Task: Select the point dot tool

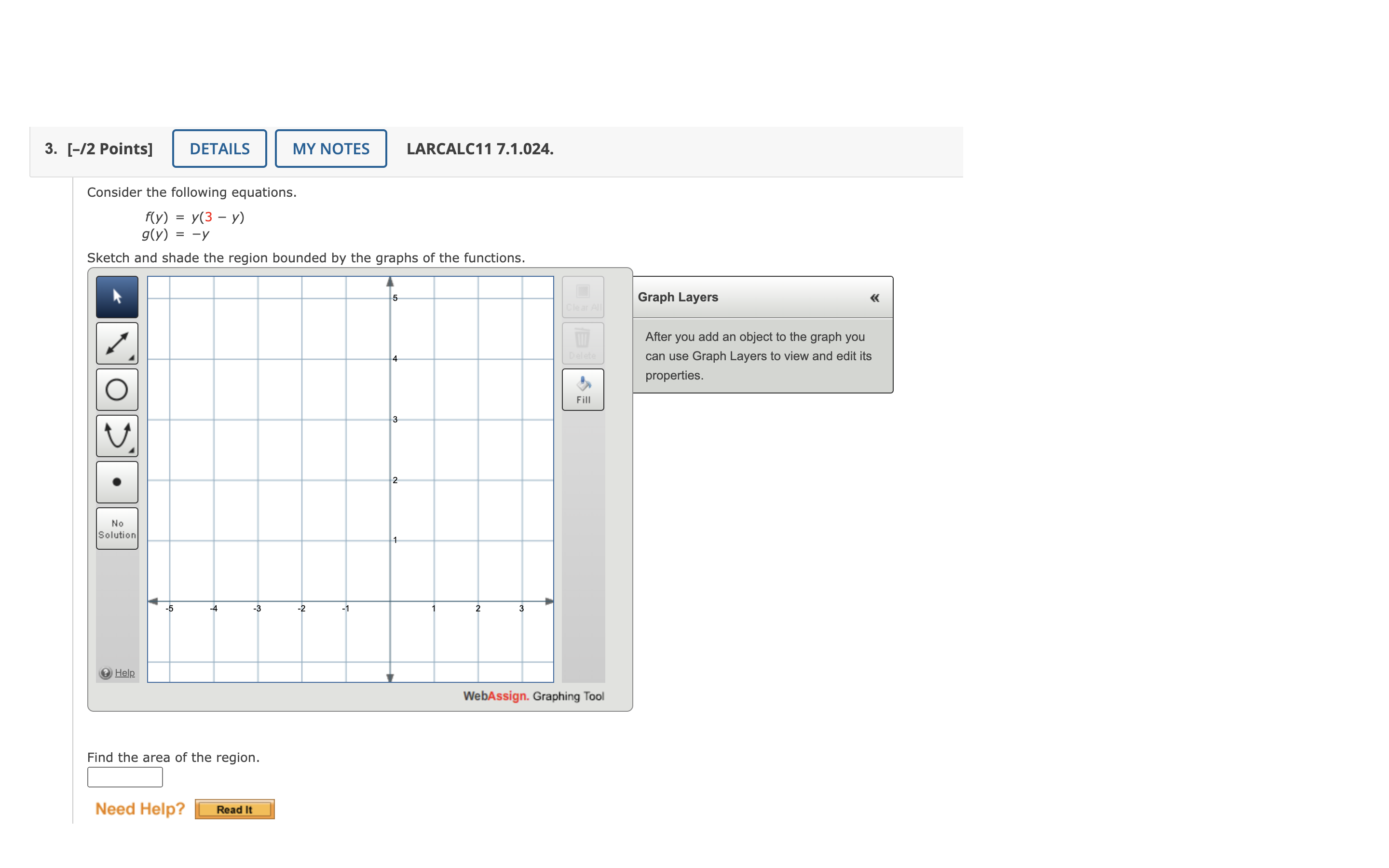Action: point(117,482)
